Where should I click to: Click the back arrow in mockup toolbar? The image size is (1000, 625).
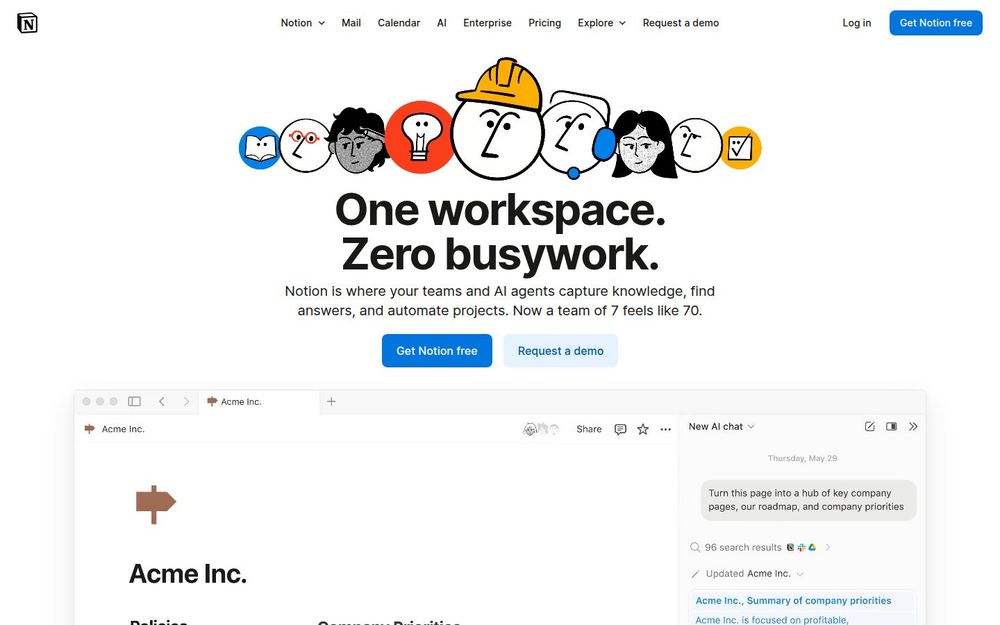162,401
